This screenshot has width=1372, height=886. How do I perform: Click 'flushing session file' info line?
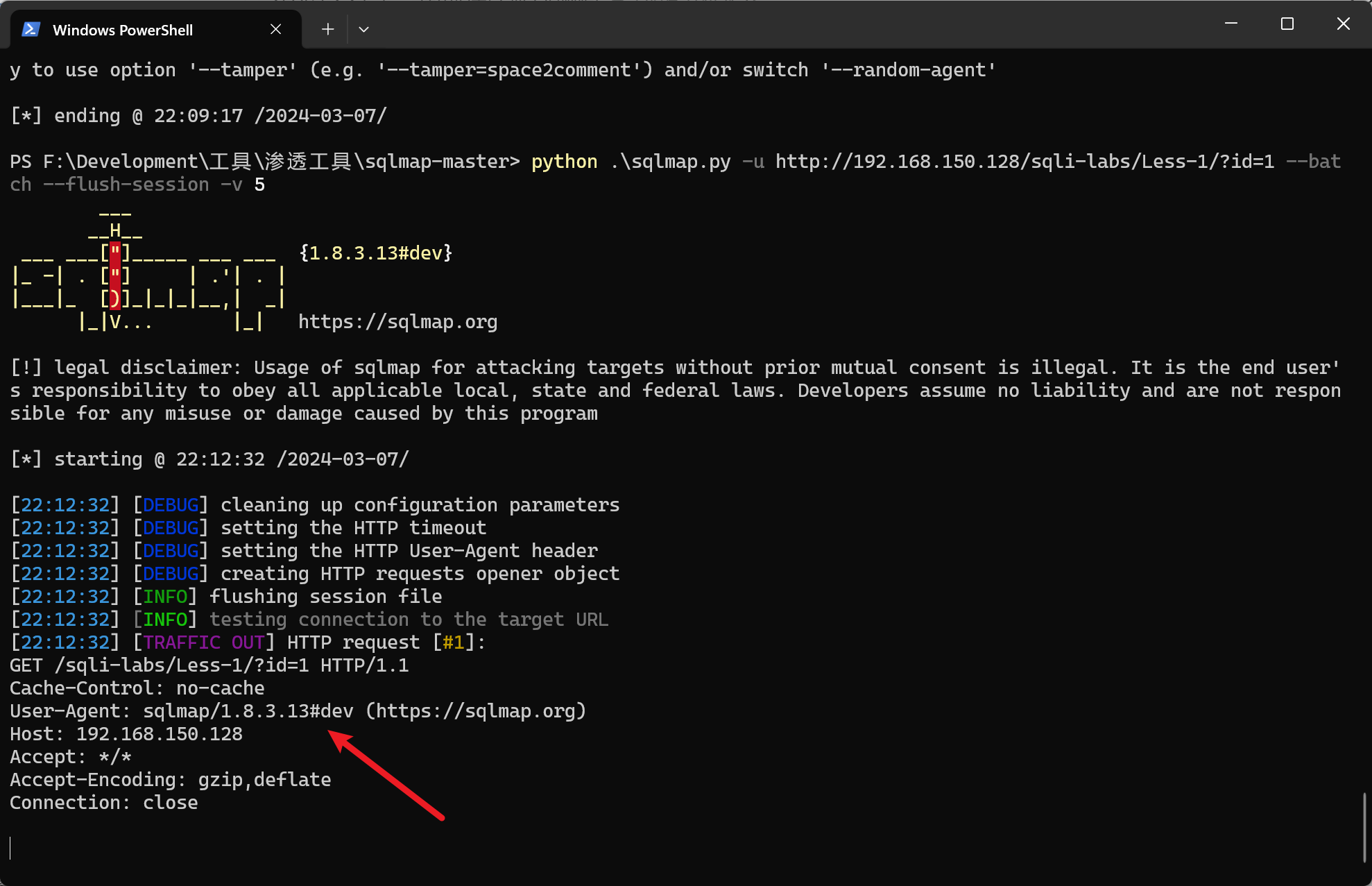pyautogui.click(x=226, y=597)
